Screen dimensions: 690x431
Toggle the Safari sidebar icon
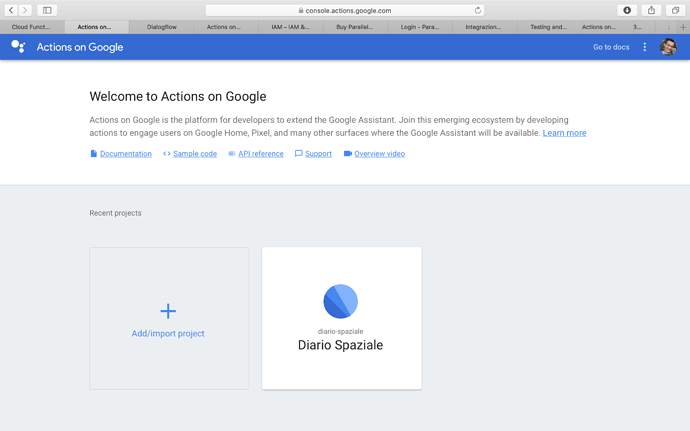click(x=47, y=10)
